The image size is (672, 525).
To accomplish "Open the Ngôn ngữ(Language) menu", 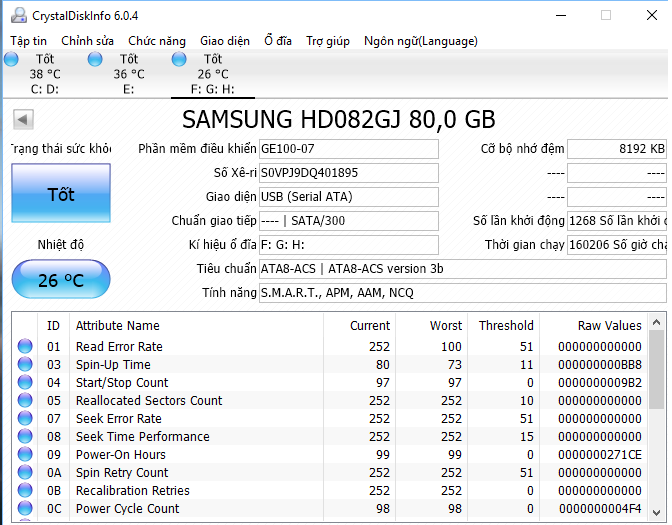I will click(421, 41).
